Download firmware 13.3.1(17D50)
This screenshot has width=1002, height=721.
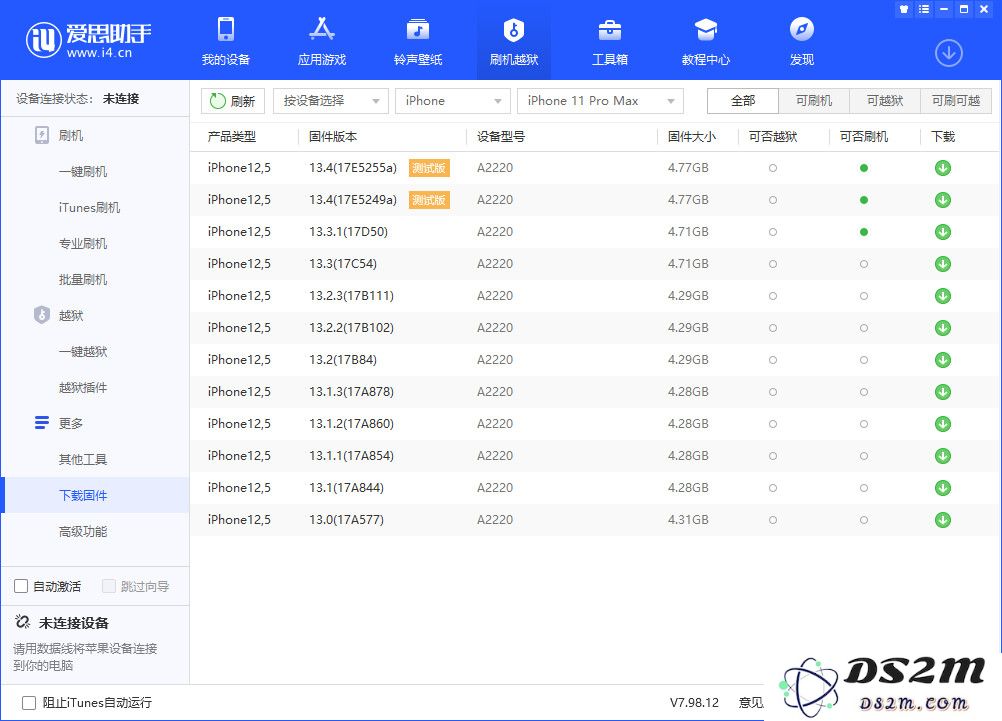tap(943, 232)
